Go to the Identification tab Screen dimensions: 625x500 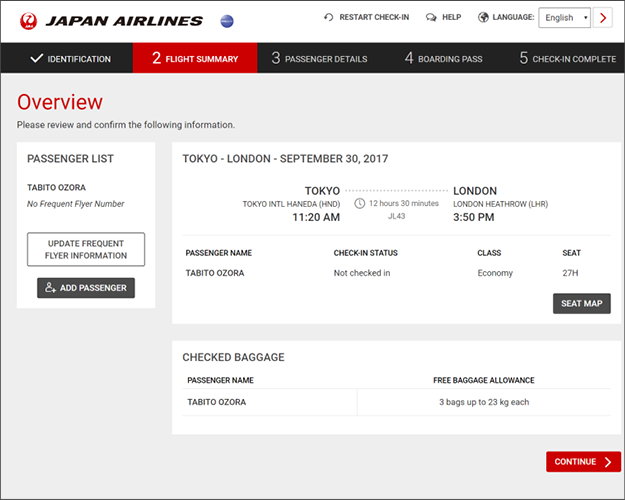pos(70,58)
